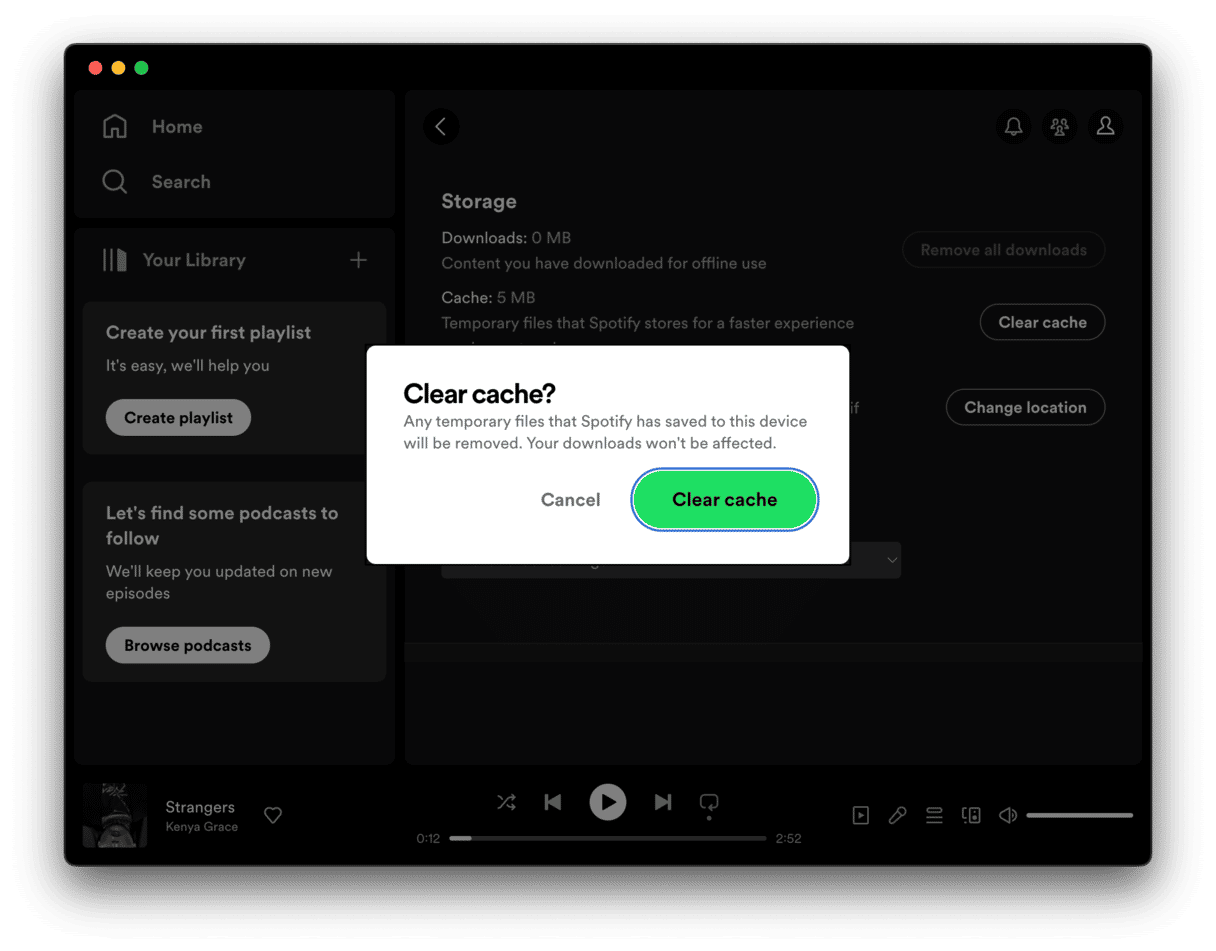Cancel the Clear cache dialog
Viewport: 1216px width, 951px height.
click(x=570, y=500)
